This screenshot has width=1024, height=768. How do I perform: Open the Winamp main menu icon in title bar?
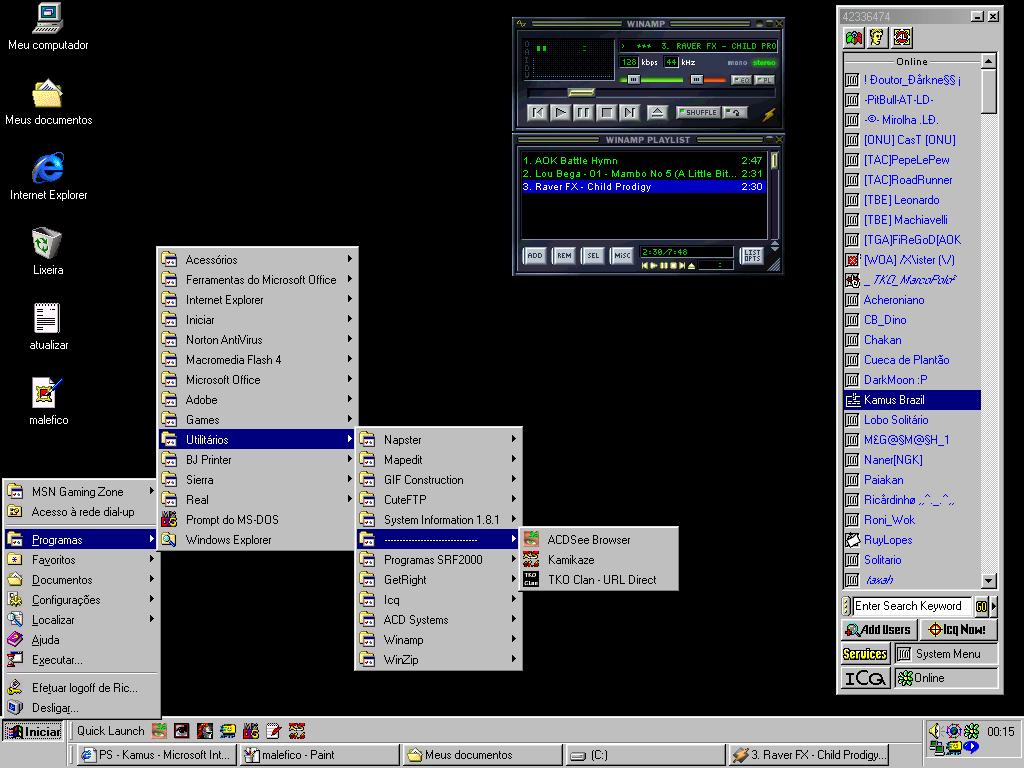pyautogui.click(x=521, y=24)
